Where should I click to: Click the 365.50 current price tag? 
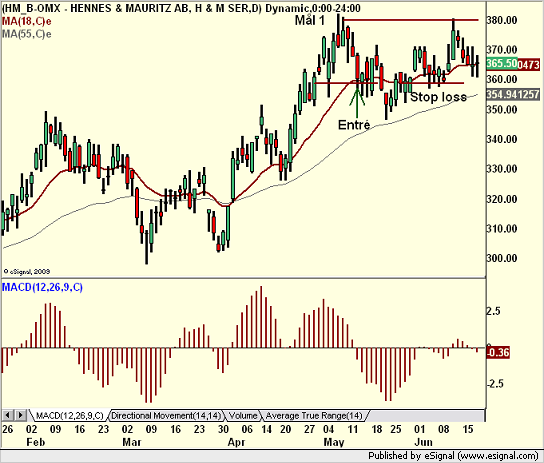502,63
